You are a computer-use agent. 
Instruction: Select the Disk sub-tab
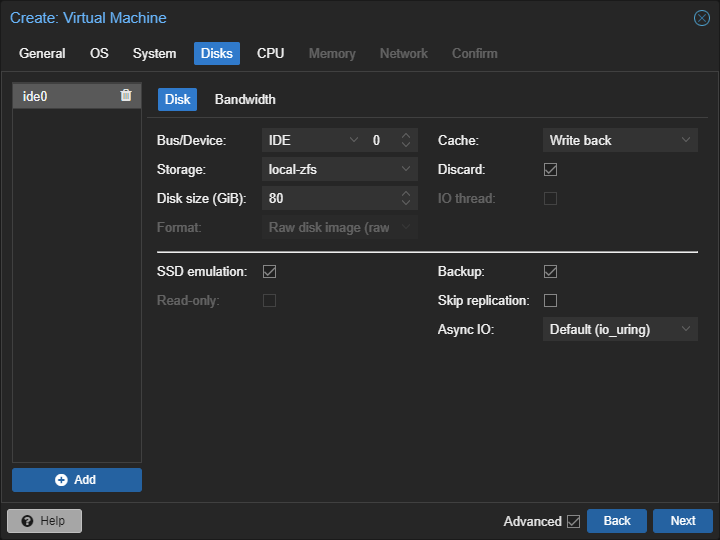(177, 99)
